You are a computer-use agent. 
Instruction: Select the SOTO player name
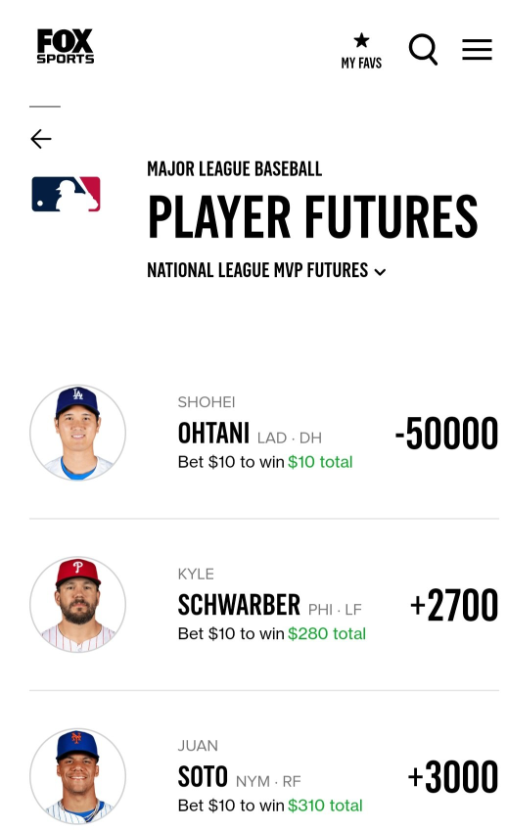(203, 777)
